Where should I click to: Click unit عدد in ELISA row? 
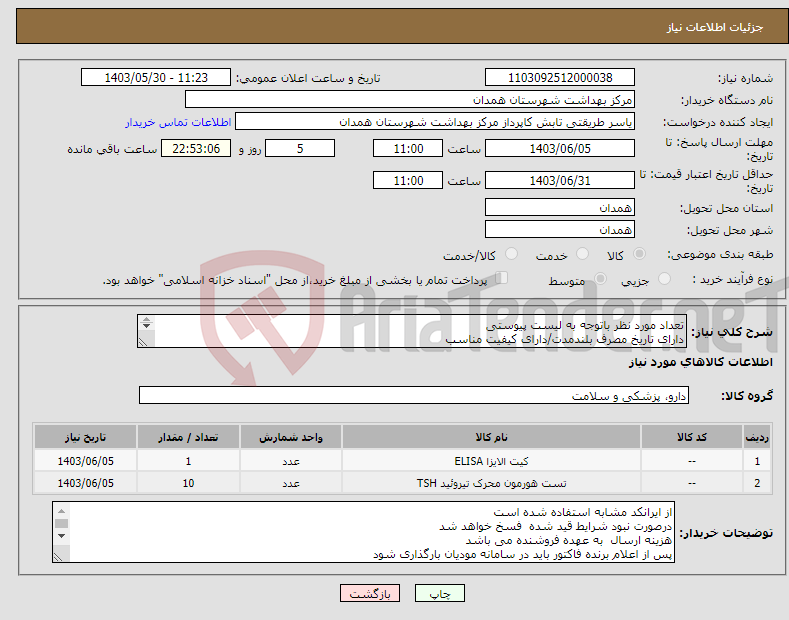pos(291,461)
